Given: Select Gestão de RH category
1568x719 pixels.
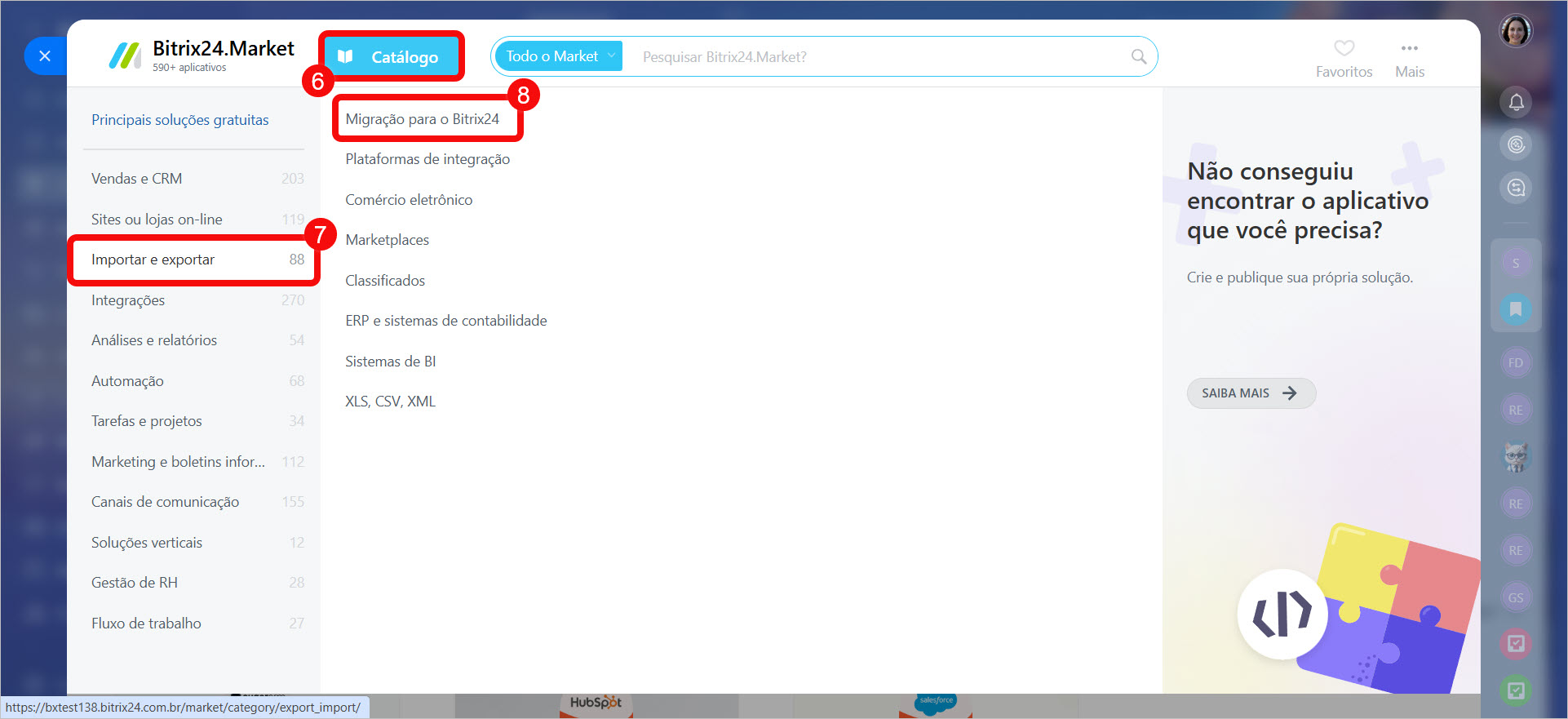Looking at the screenshot, I should point(197,583).
